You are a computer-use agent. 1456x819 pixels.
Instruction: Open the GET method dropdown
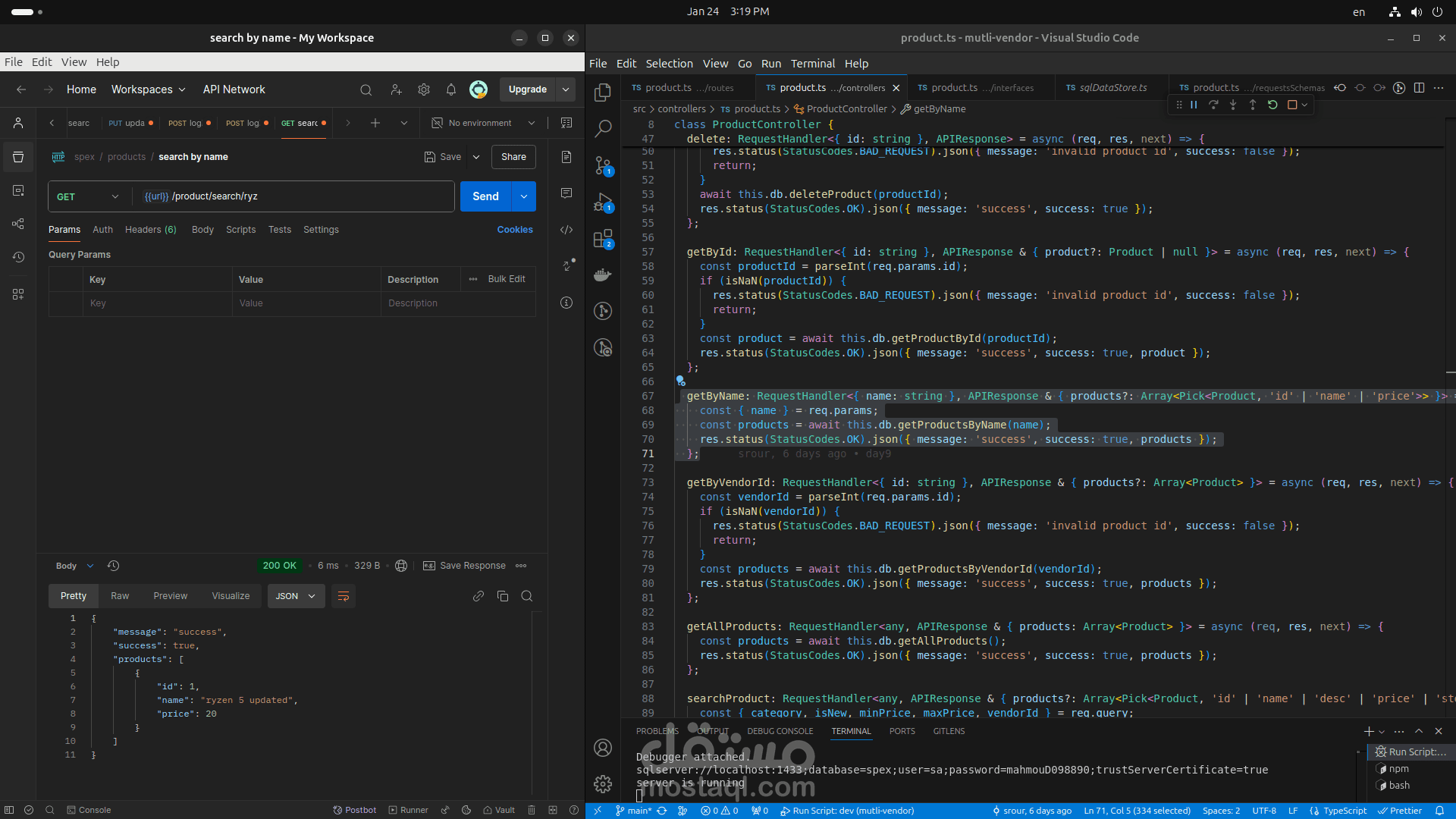pyautogui.click(x=88, y=196)
